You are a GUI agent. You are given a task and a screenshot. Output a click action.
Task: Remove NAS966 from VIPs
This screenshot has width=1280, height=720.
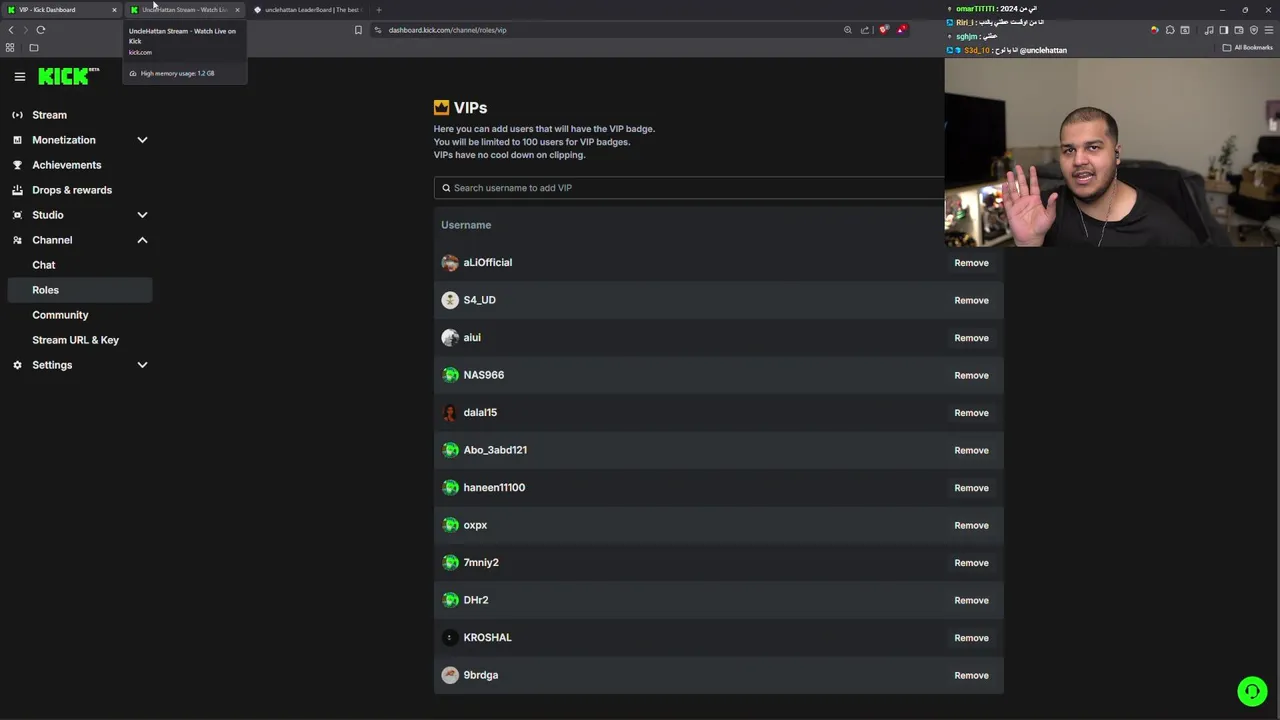(x=971, y=375)
